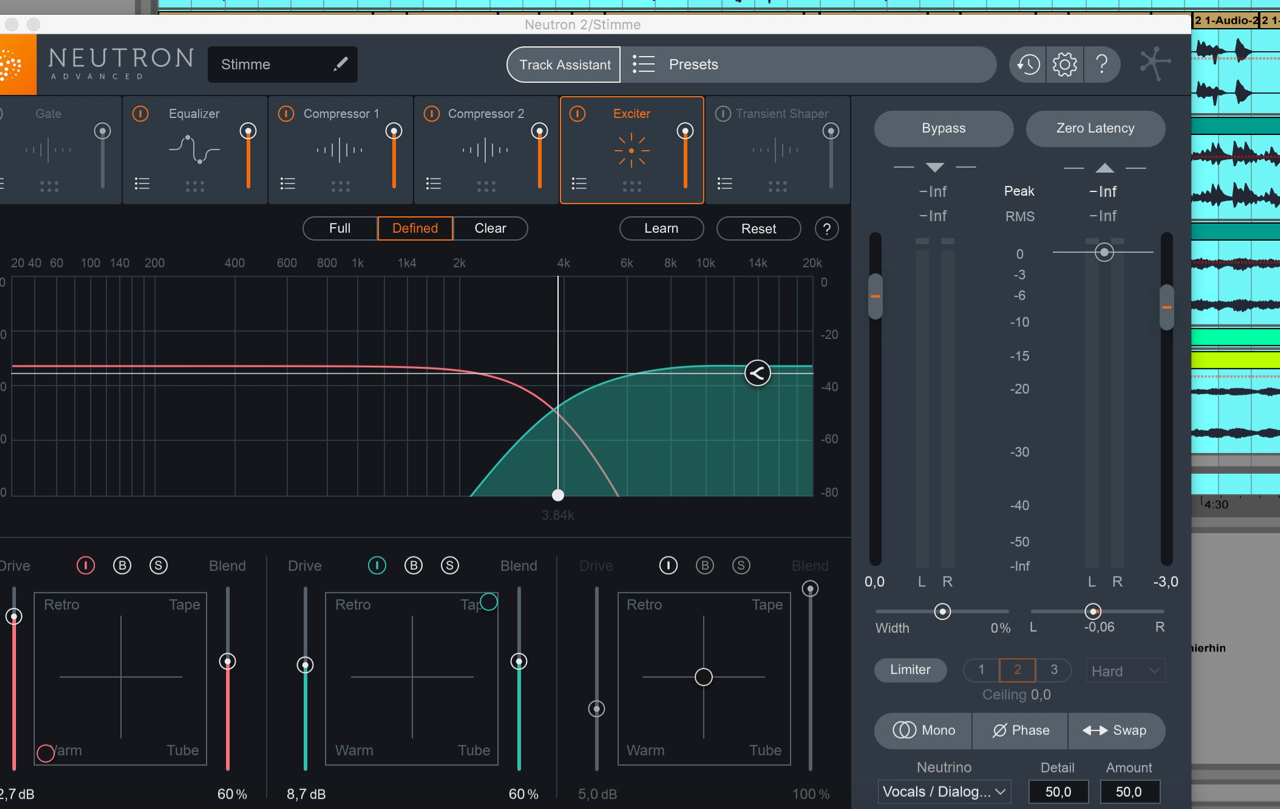Viewport: 1280px width, 809px height.
Task: Toggle pink band power button
Action: 86,566
